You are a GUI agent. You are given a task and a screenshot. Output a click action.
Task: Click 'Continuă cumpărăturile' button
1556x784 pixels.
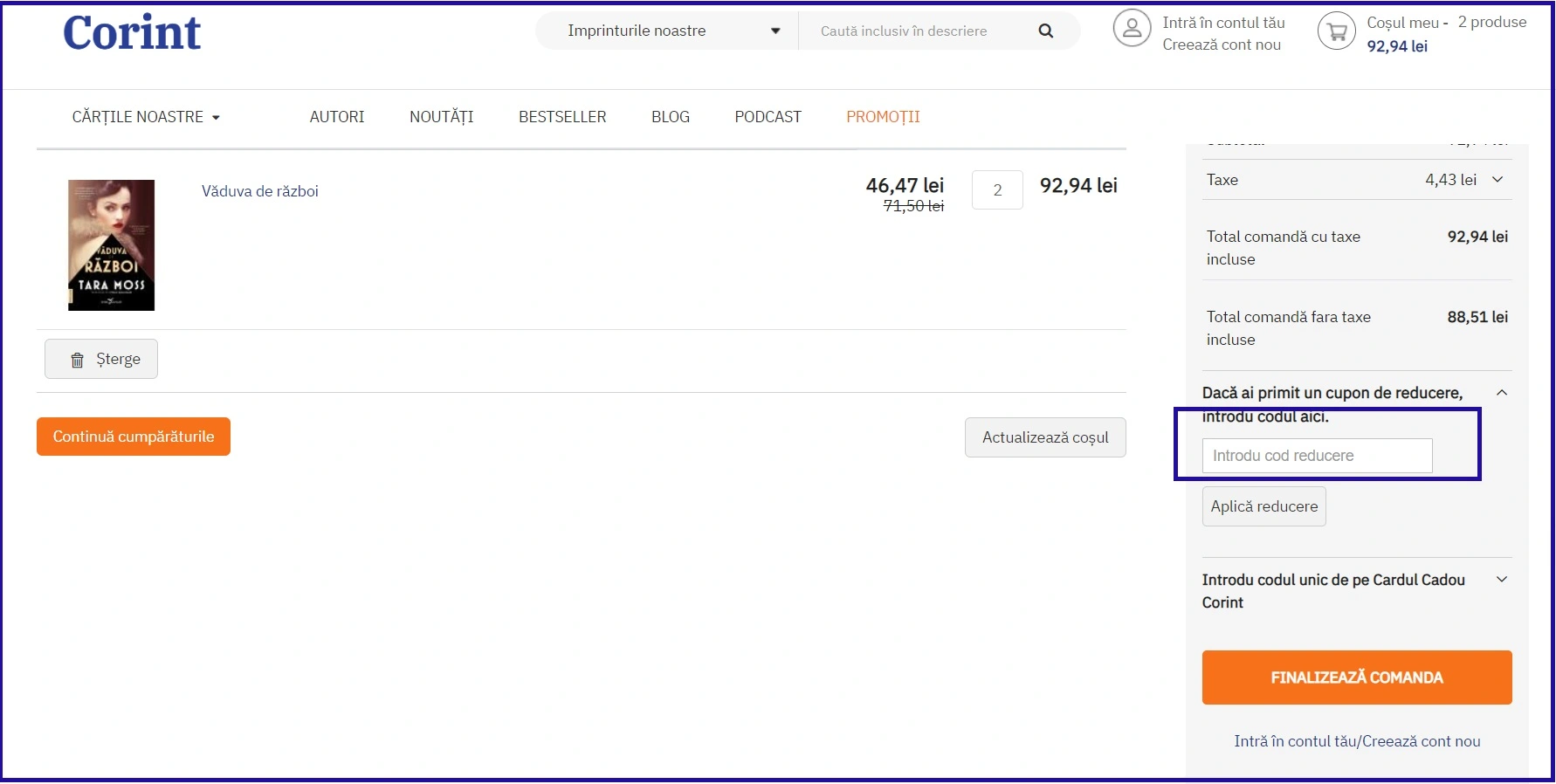click(x=134, y=437)
